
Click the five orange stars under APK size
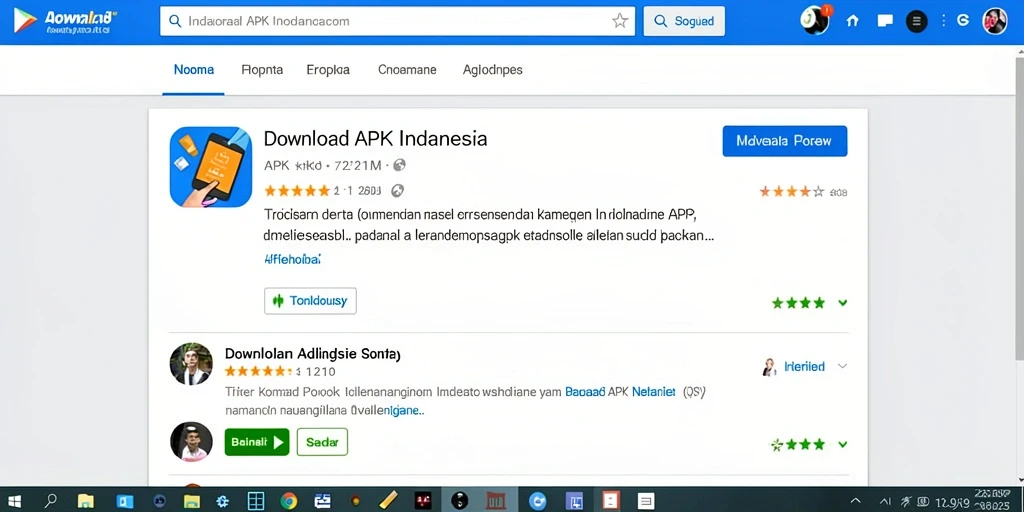pos(297,191)
